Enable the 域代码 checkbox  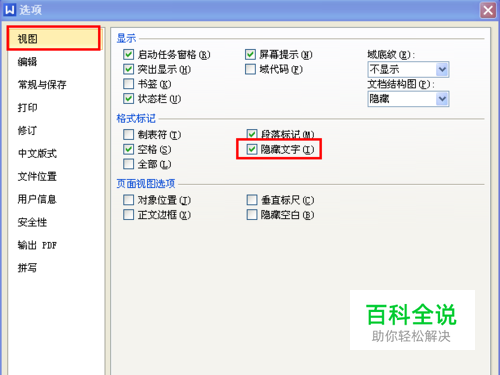[250, 69]
